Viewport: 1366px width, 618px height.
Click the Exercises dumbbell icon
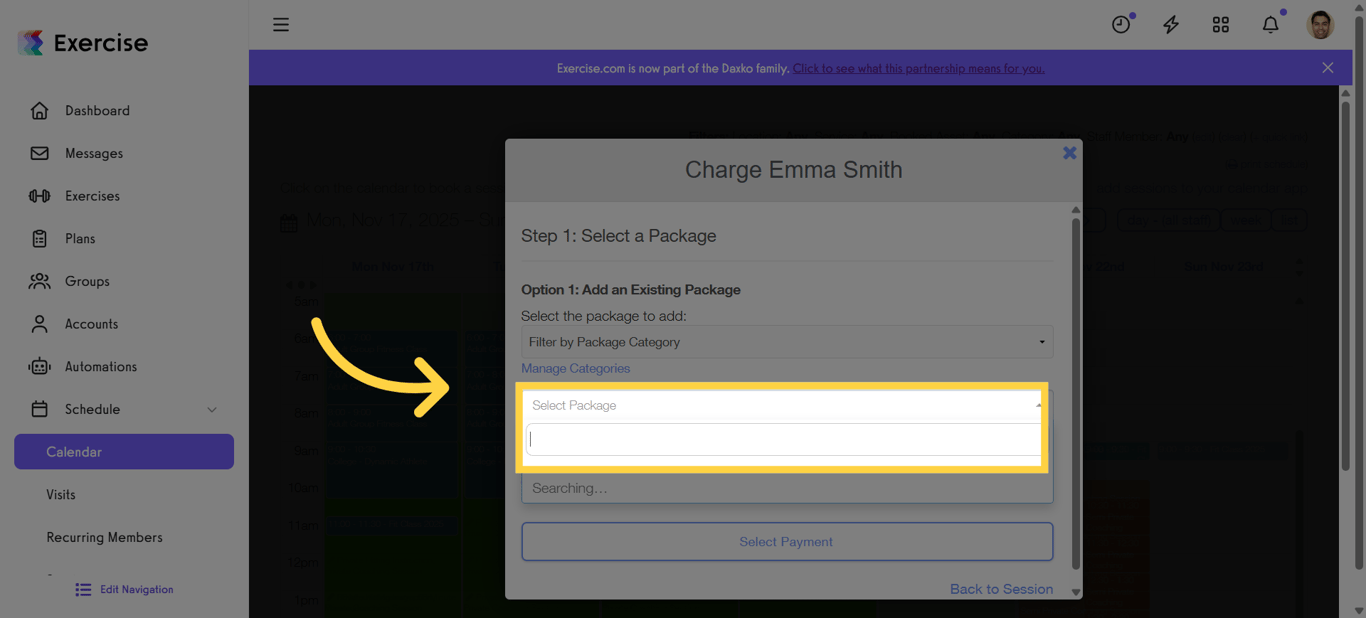(40, 195)
